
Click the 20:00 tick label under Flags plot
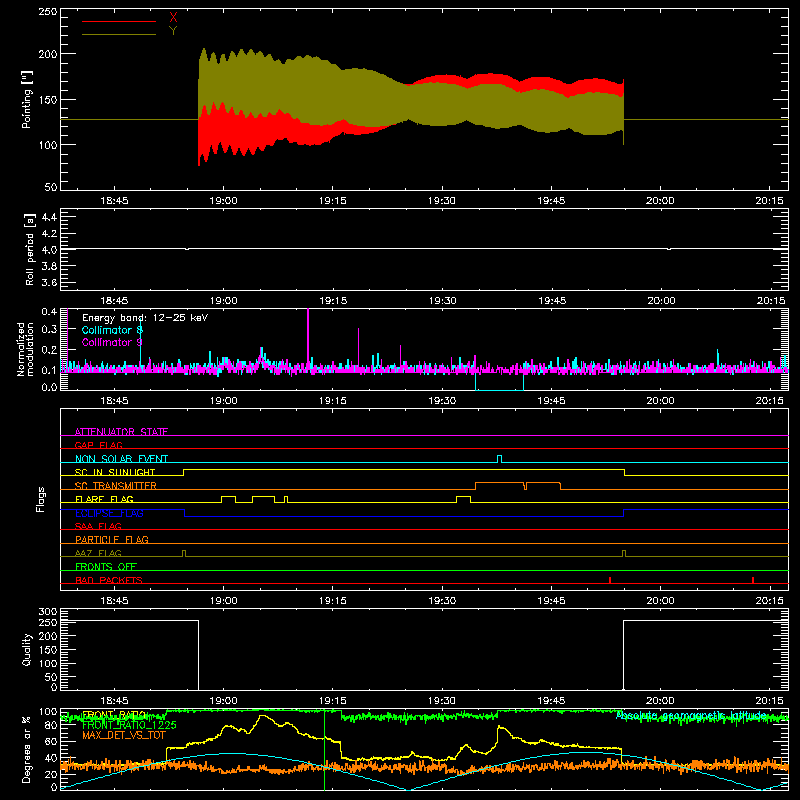660,601
